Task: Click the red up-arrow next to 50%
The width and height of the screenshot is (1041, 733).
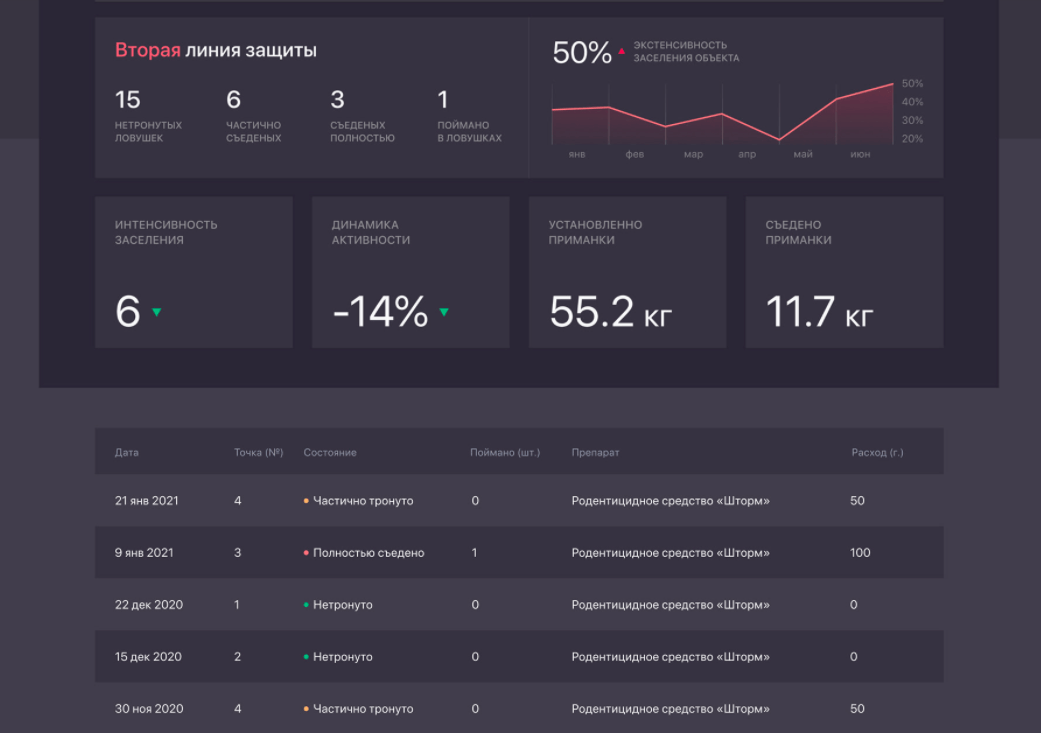Action: coord(622,50)
